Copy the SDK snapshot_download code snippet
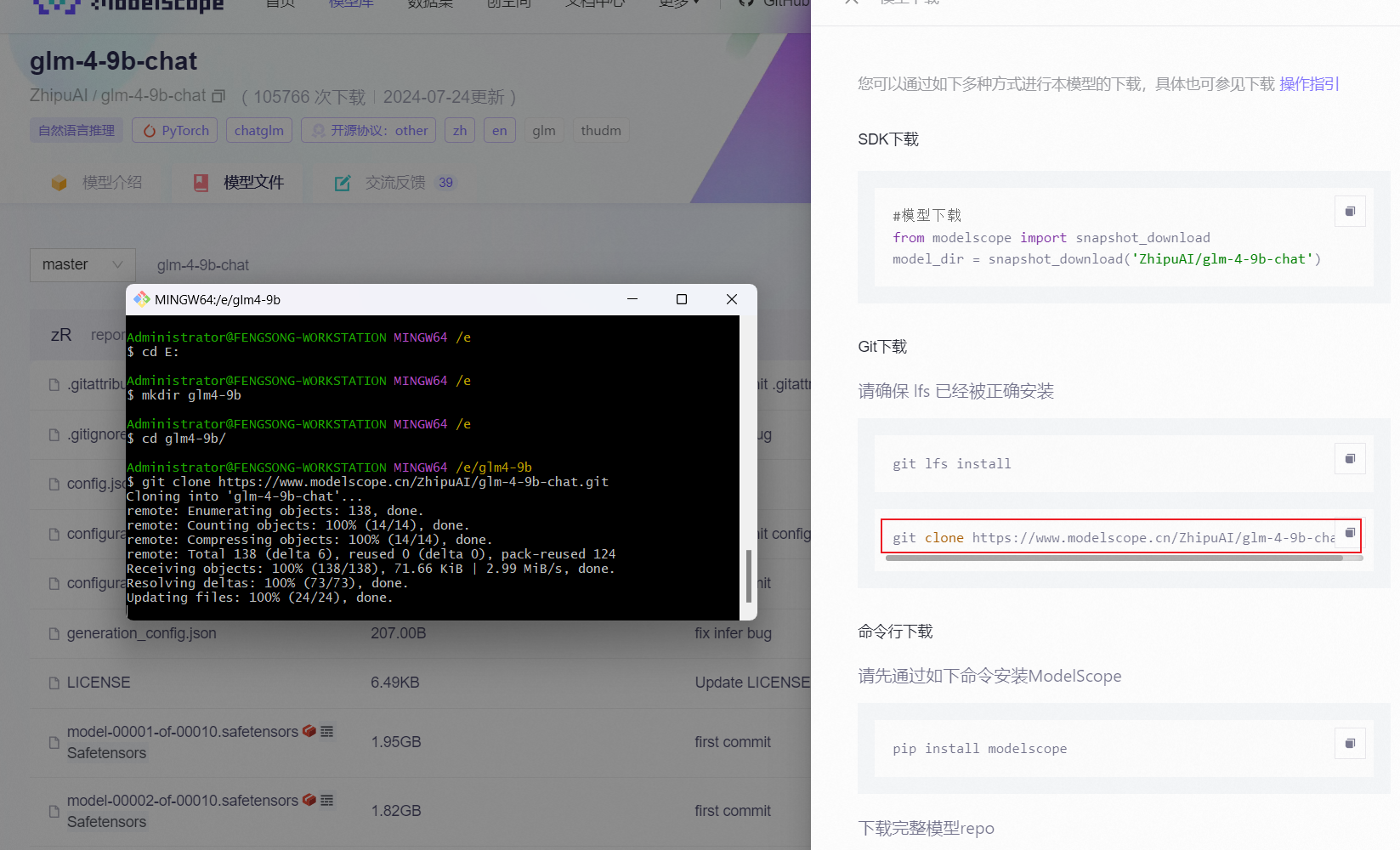 pos(1350,211)
